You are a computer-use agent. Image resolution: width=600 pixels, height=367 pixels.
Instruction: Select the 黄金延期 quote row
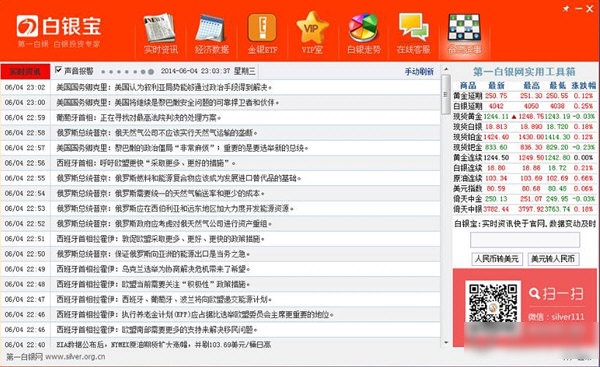(525, 96)
